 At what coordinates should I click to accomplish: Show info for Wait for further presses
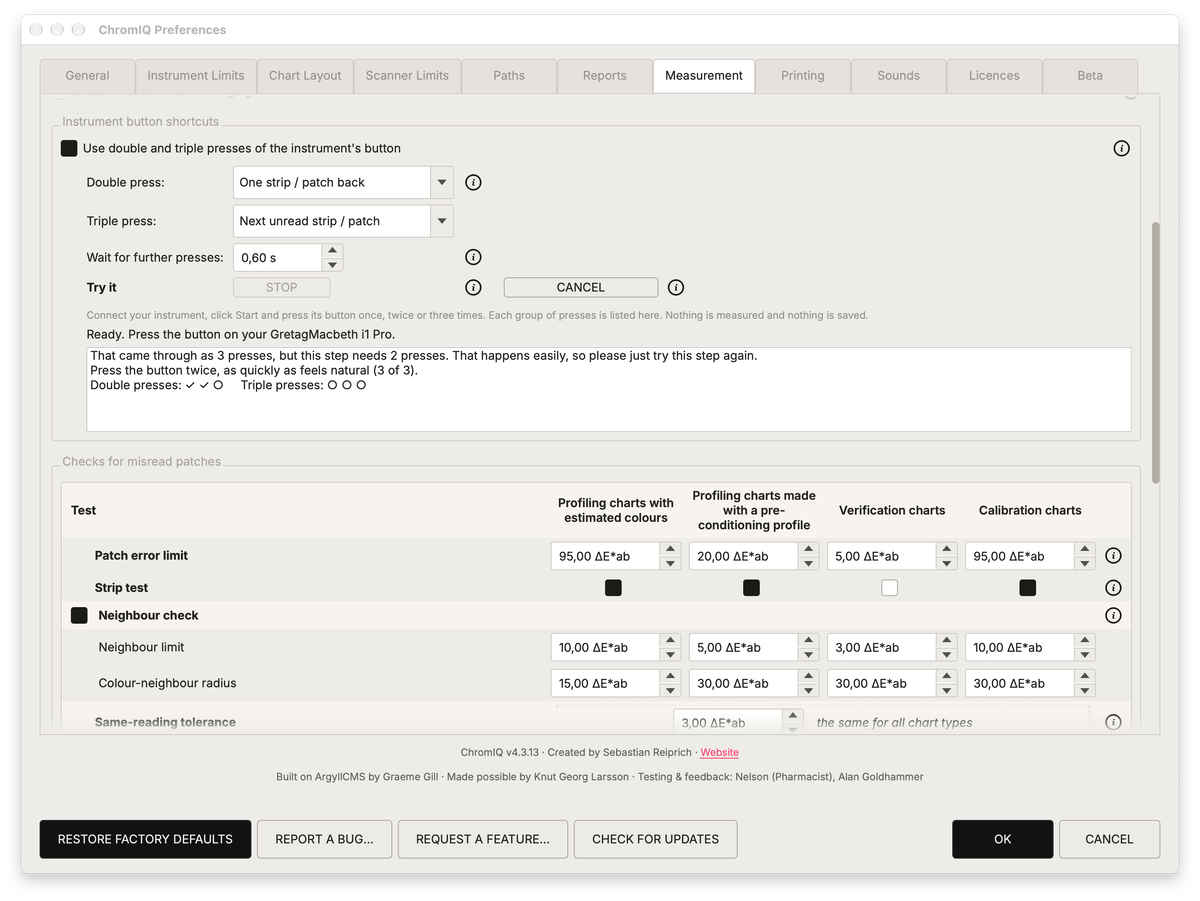(x=474, y=258)
